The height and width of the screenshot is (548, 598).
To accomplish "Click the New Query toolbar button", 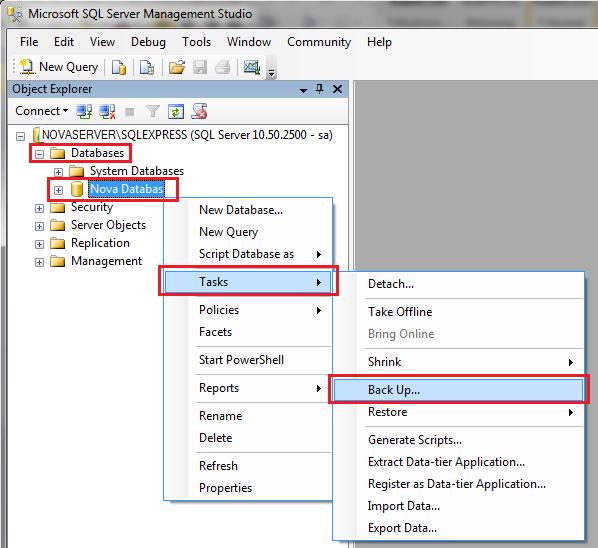I will click(59, 67).
